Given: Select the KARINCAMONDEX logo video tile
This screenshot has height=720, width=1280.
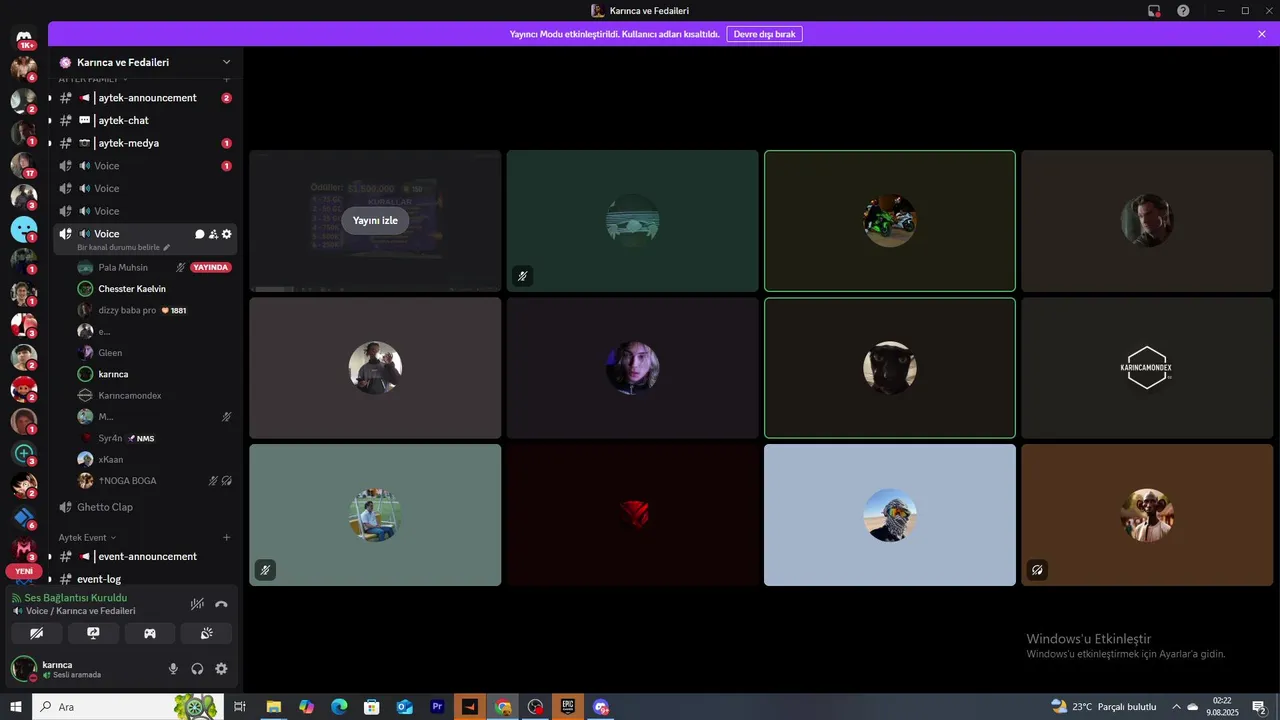Looking at the screenshot, I should point(1147,368).
